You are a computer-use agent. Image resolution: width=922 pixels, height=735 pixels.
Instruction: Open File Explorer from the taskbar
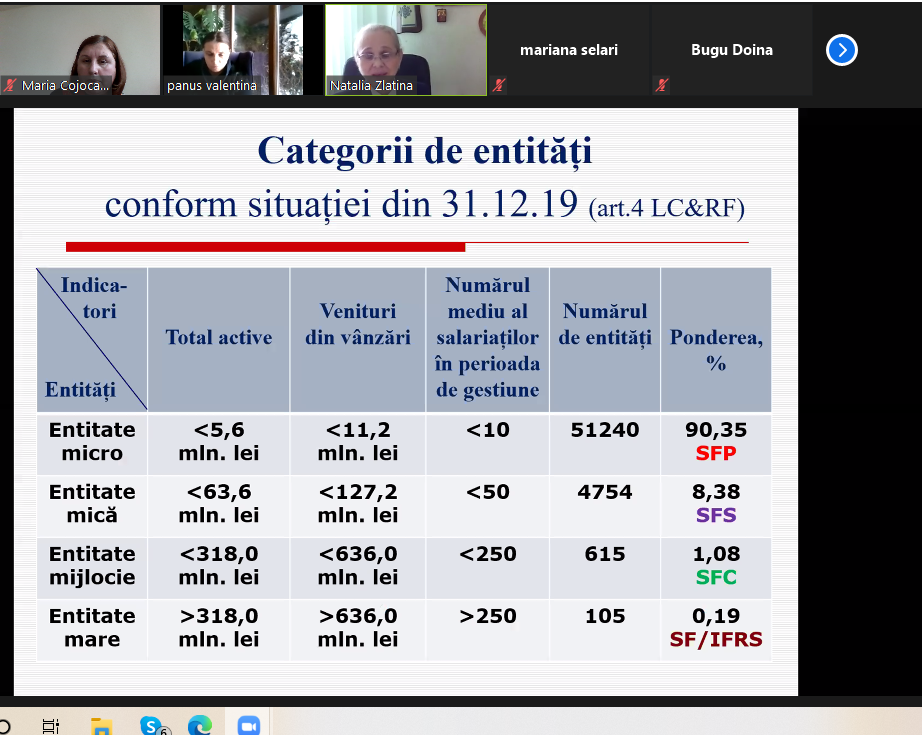click(x=102, y=725)
